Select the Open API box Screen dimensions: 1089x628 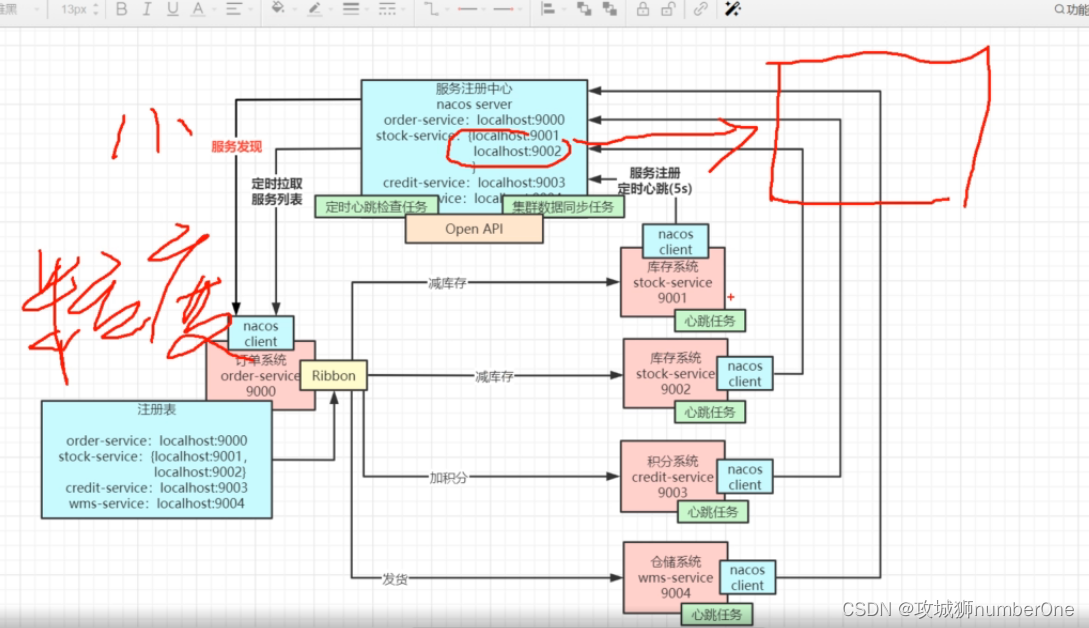coord(474,229)
